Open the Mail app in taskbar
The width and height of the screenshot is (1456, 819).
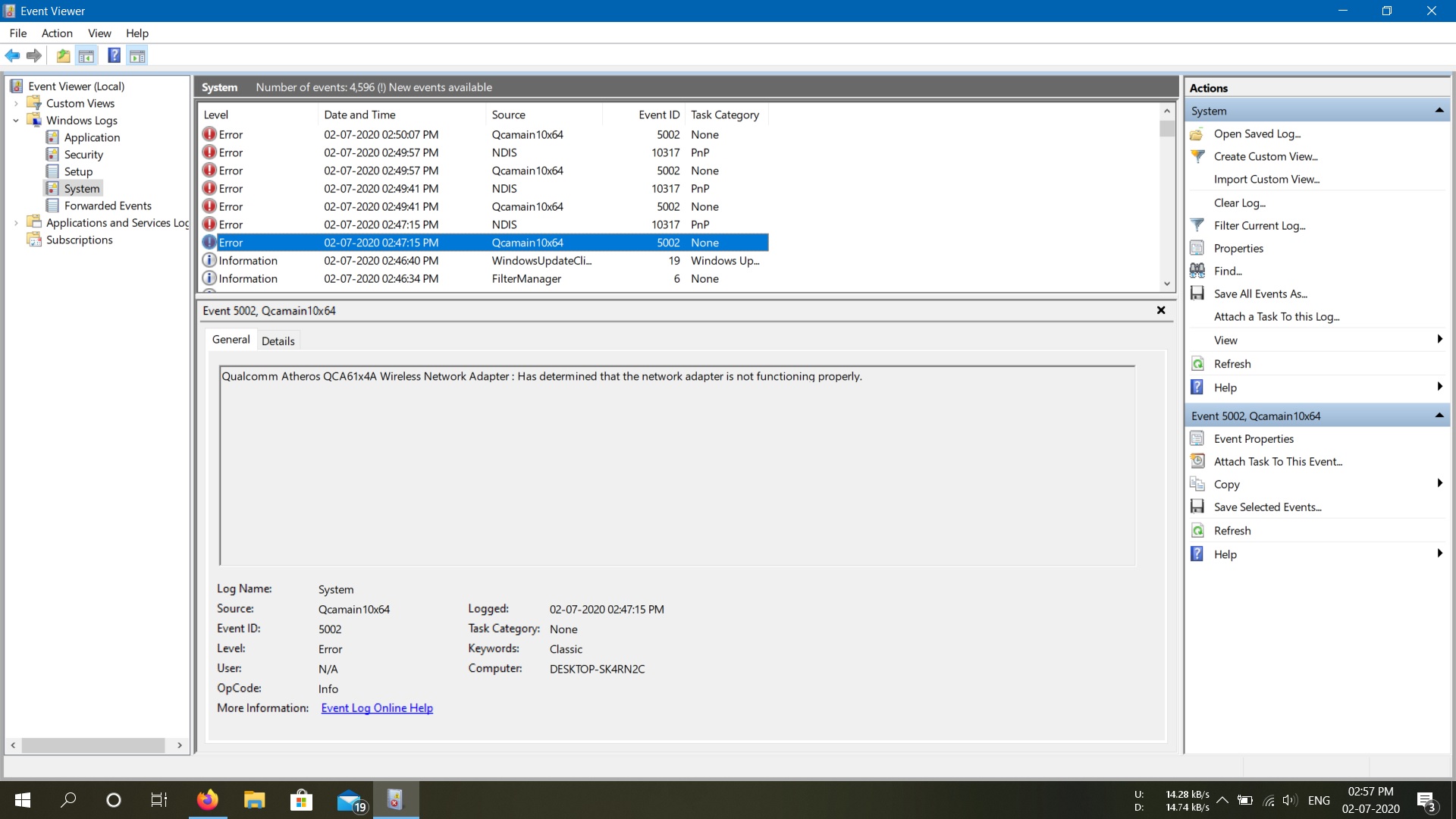tap(352, 801)
